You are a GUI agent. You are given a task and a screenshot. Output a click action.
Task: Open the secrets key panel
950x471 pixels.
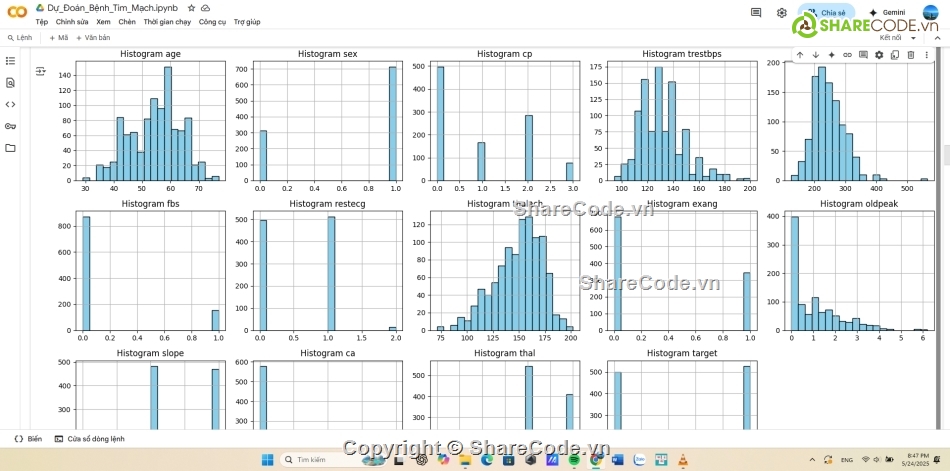[10, 126]
